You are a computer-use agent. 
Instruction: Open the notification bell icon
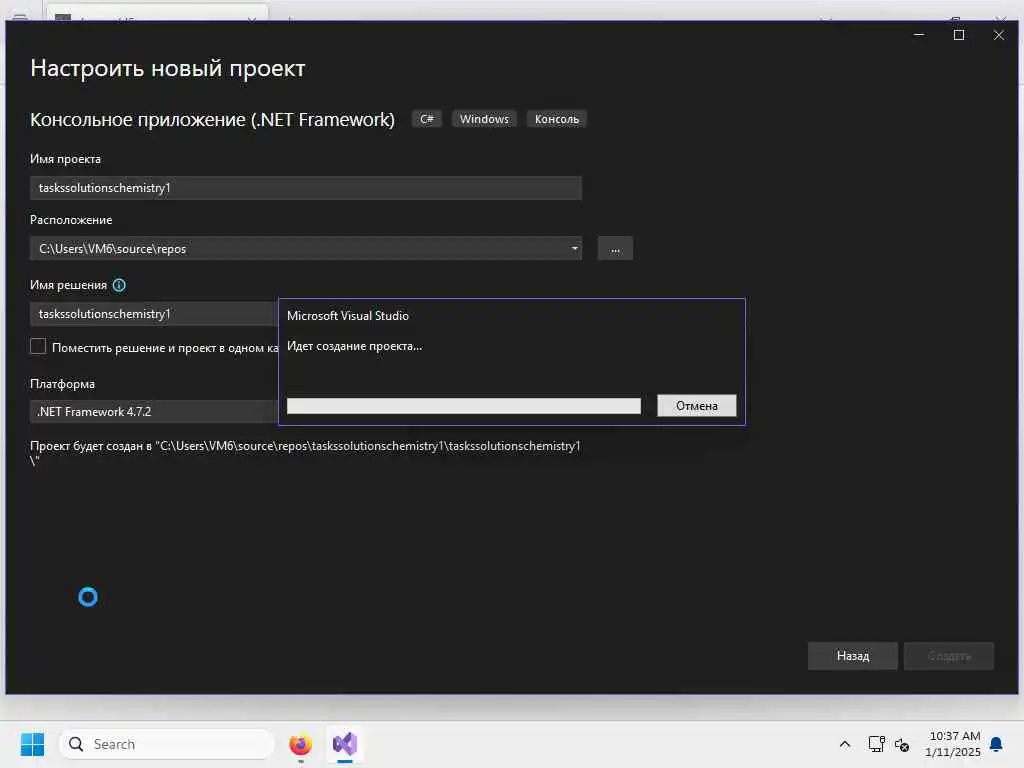997,744
